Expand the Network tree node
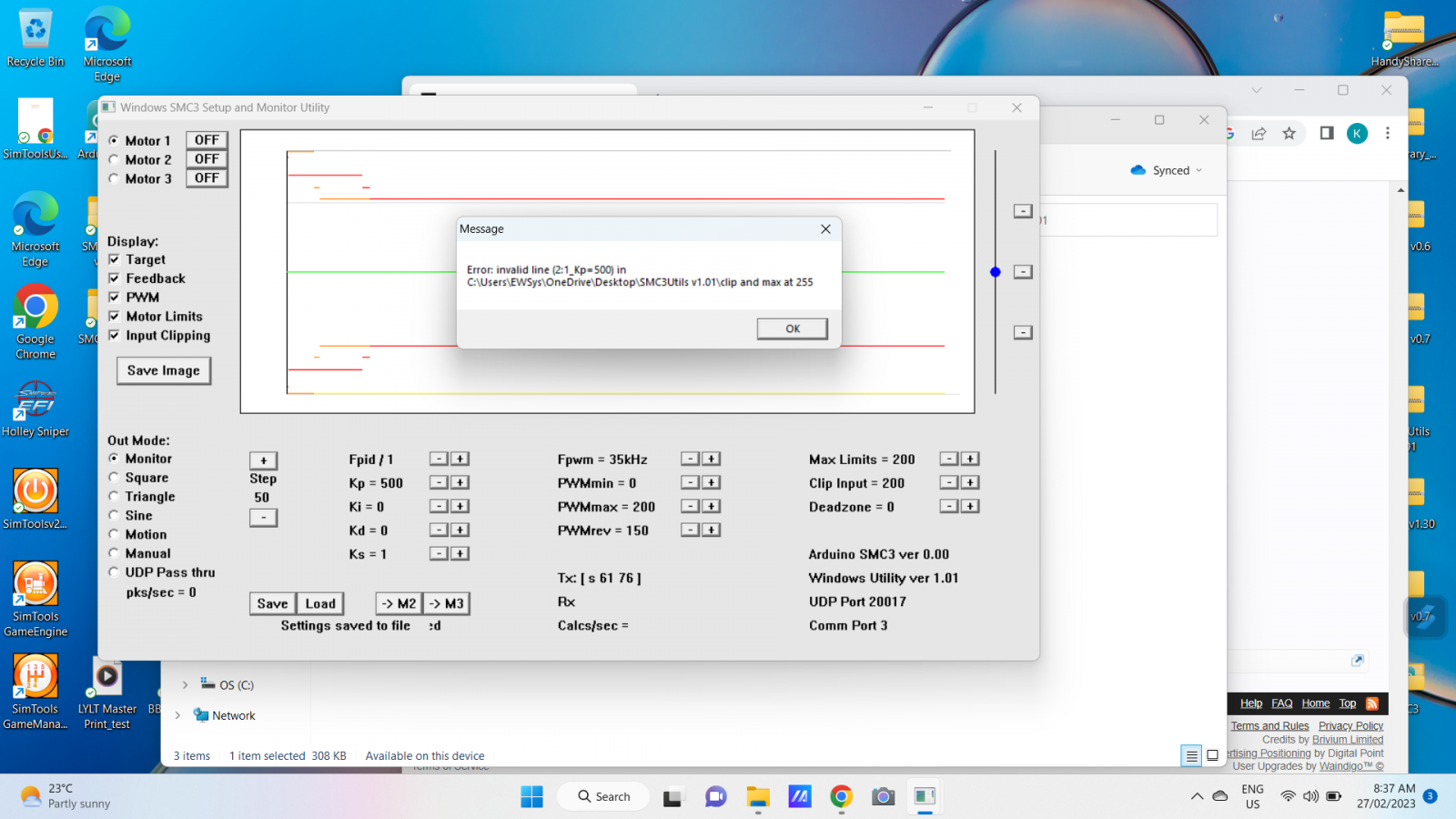Viewport: 1456px width, 819px height. 177,716
